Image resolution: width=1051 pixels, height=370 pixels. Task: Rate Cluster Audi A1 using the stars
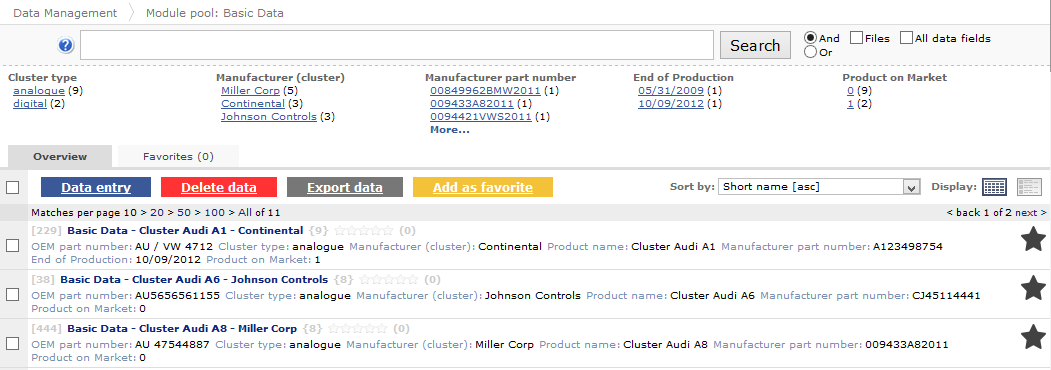click(363, 231)
